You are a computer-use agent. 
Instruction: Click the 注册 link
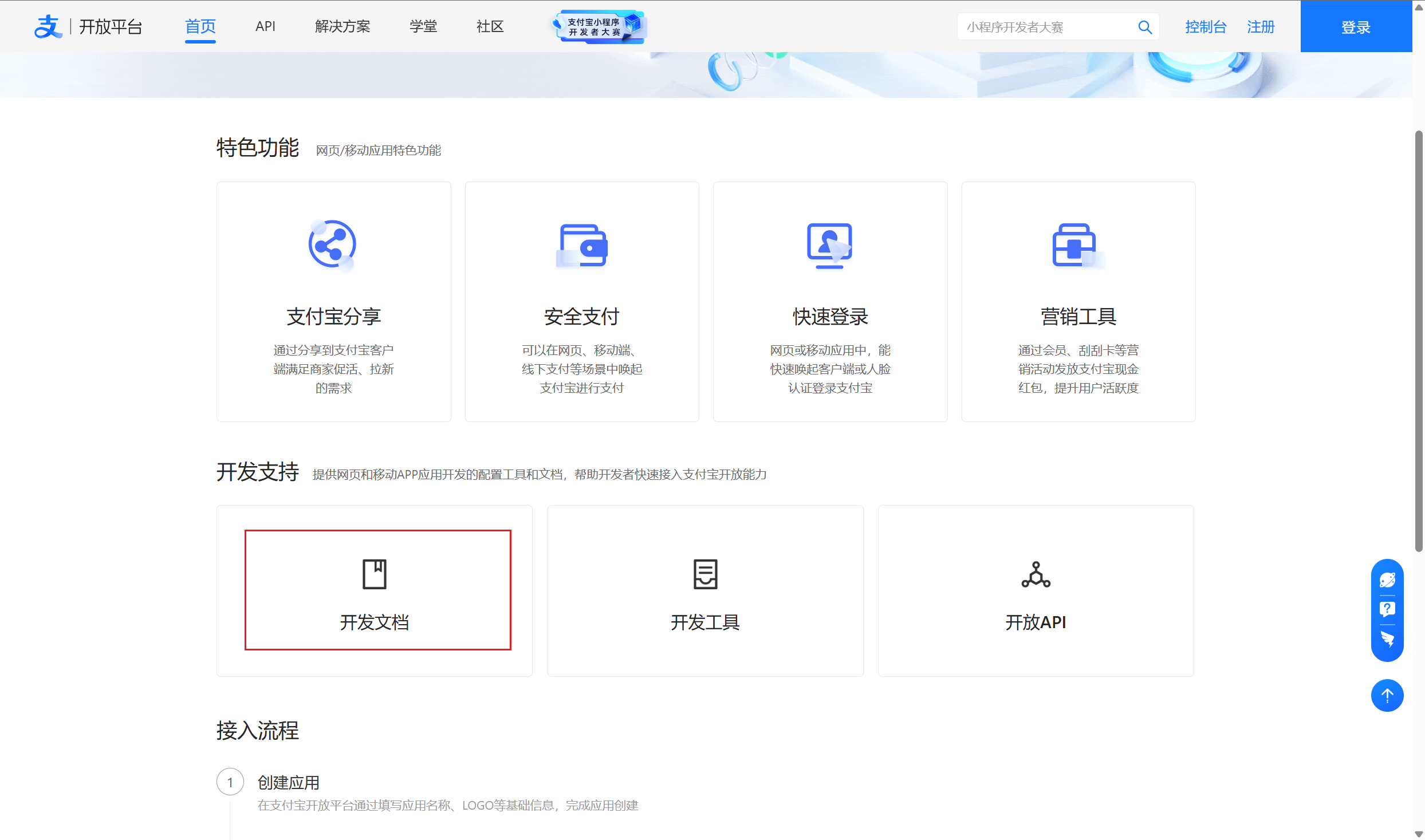click(1260, 26)
